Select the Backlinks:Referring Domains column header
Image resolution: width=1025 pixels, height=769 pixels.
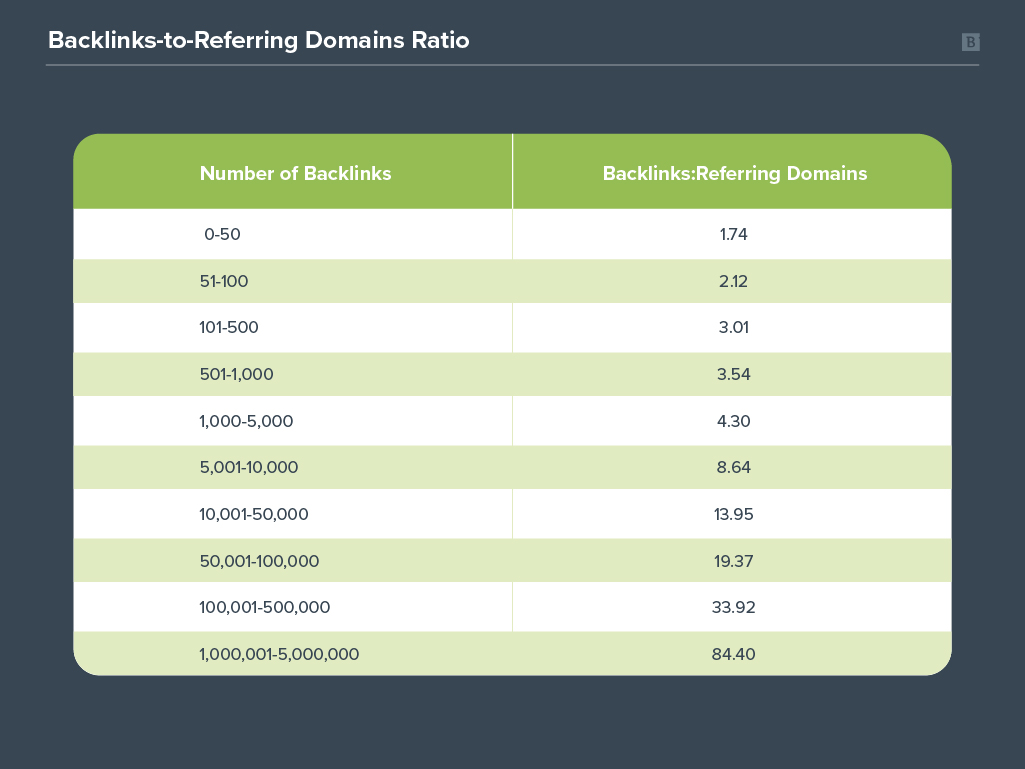pyautogui.click(x=734, y=173)
